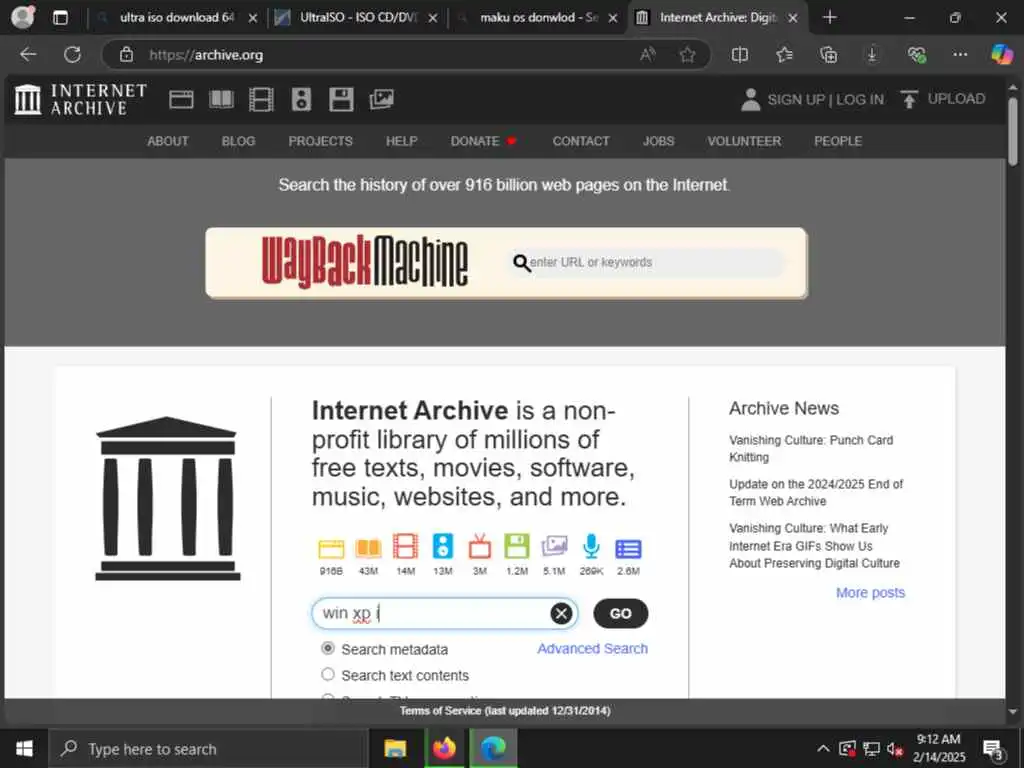Image resolution: width=1024 pixels, height=768 pixels.
Task: Select Search text contents radio button
Action: click(x=328, y=674)
